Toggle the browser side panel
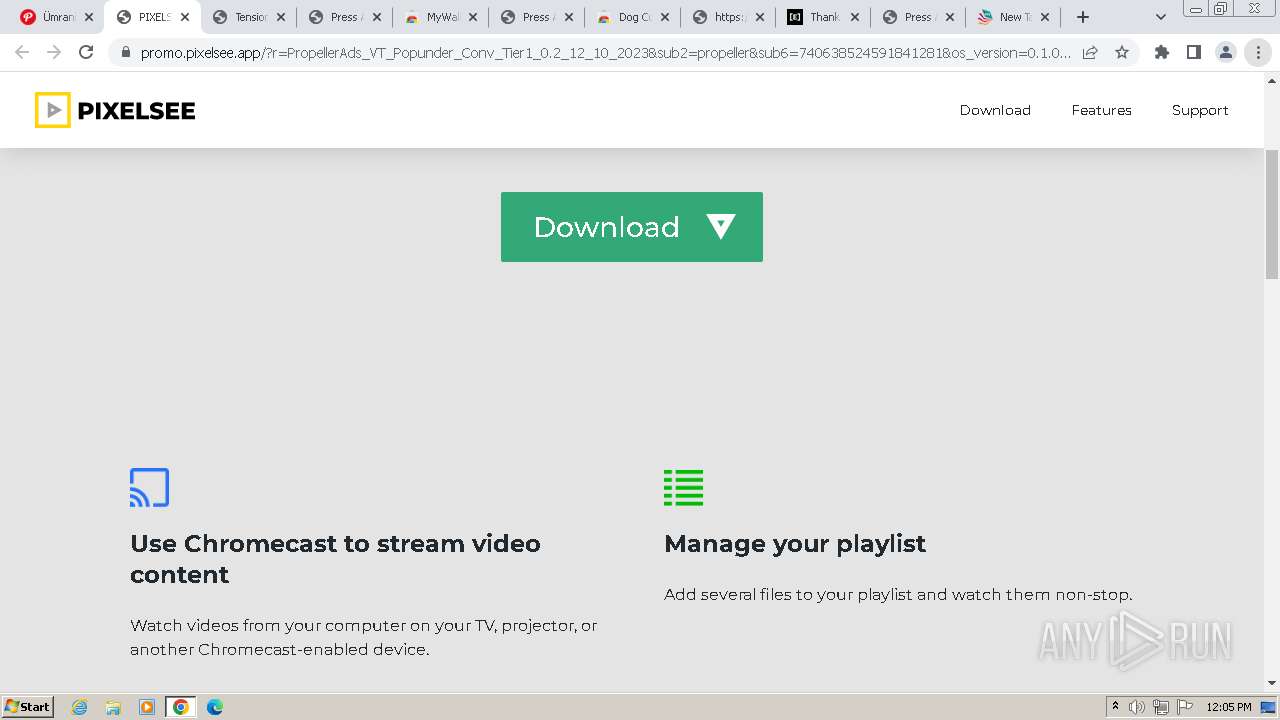Image resolution: width=1280 pixels, height=720 pixels. point(1194,52)
